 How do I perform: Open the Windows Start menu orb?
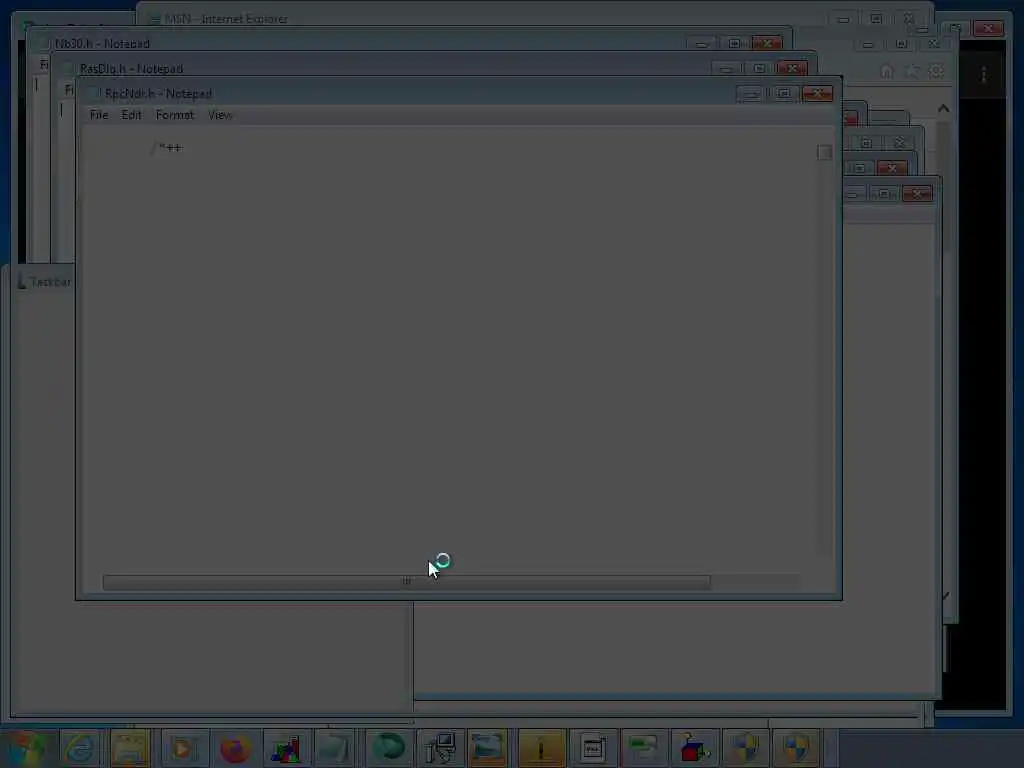click(x=25, y=748)
